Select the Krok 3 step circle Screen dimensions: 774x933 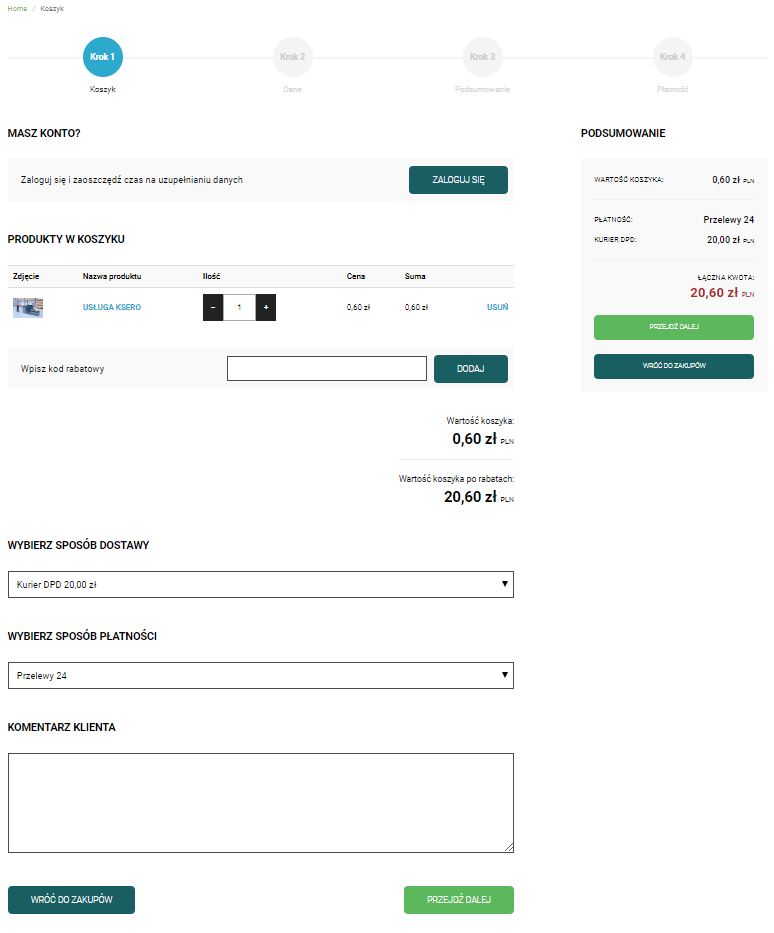pos(482,57)
